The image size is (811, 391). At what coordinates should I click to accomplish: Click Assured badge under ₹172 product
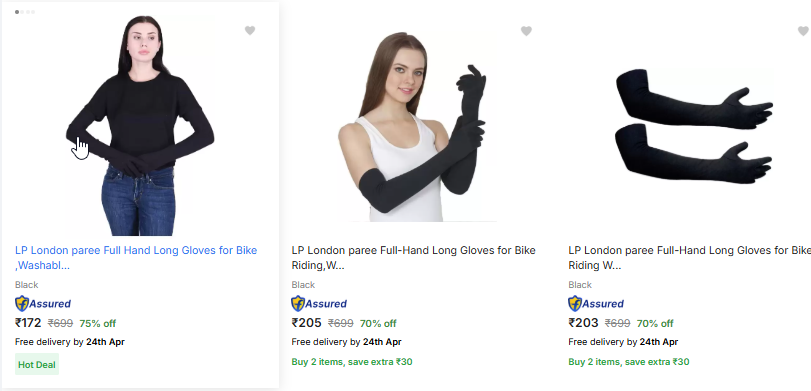(x=43, y=304)
